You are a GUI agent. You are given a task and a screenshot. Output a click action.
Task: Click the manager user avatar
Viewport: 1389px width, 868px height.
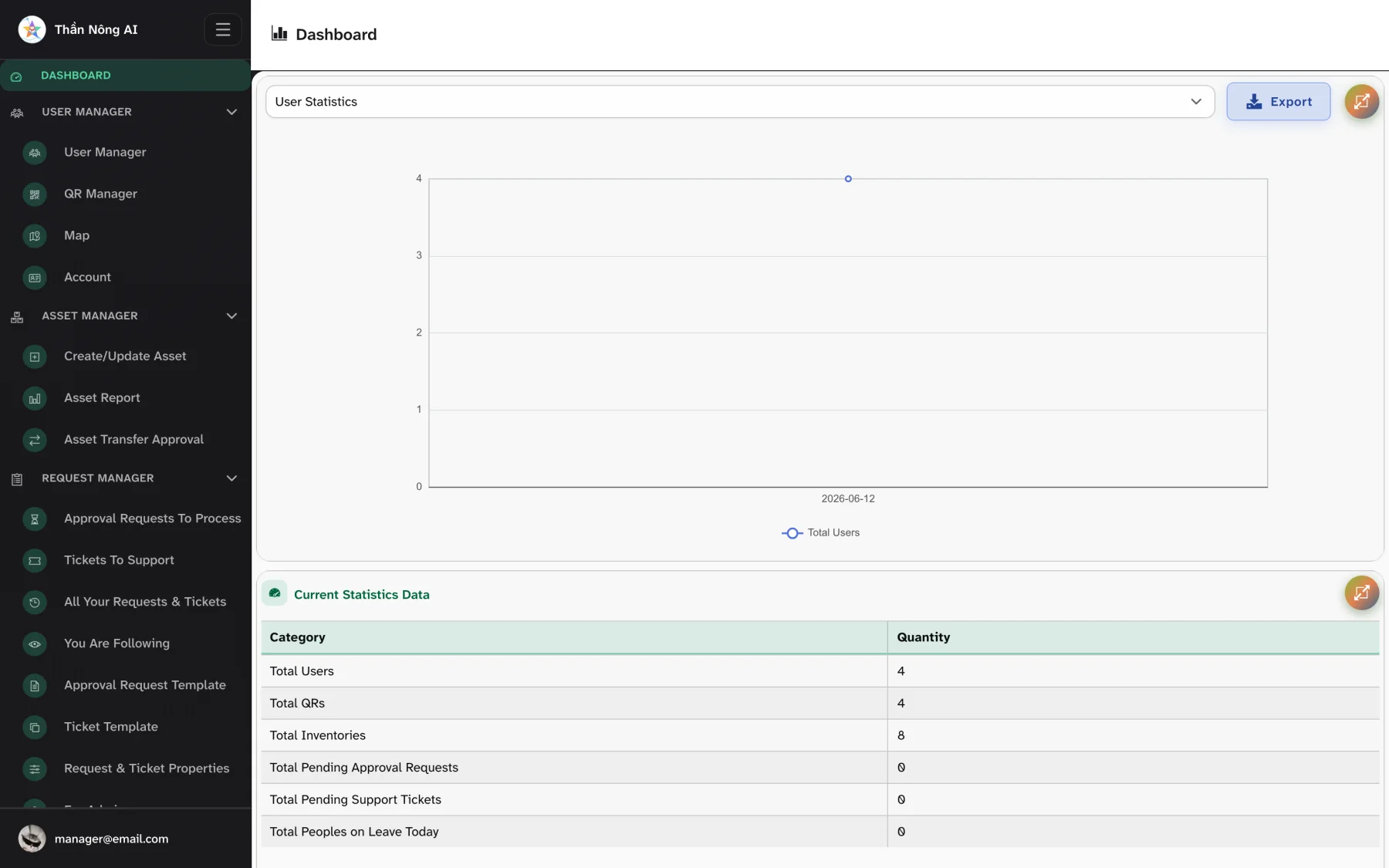point(32,839)
